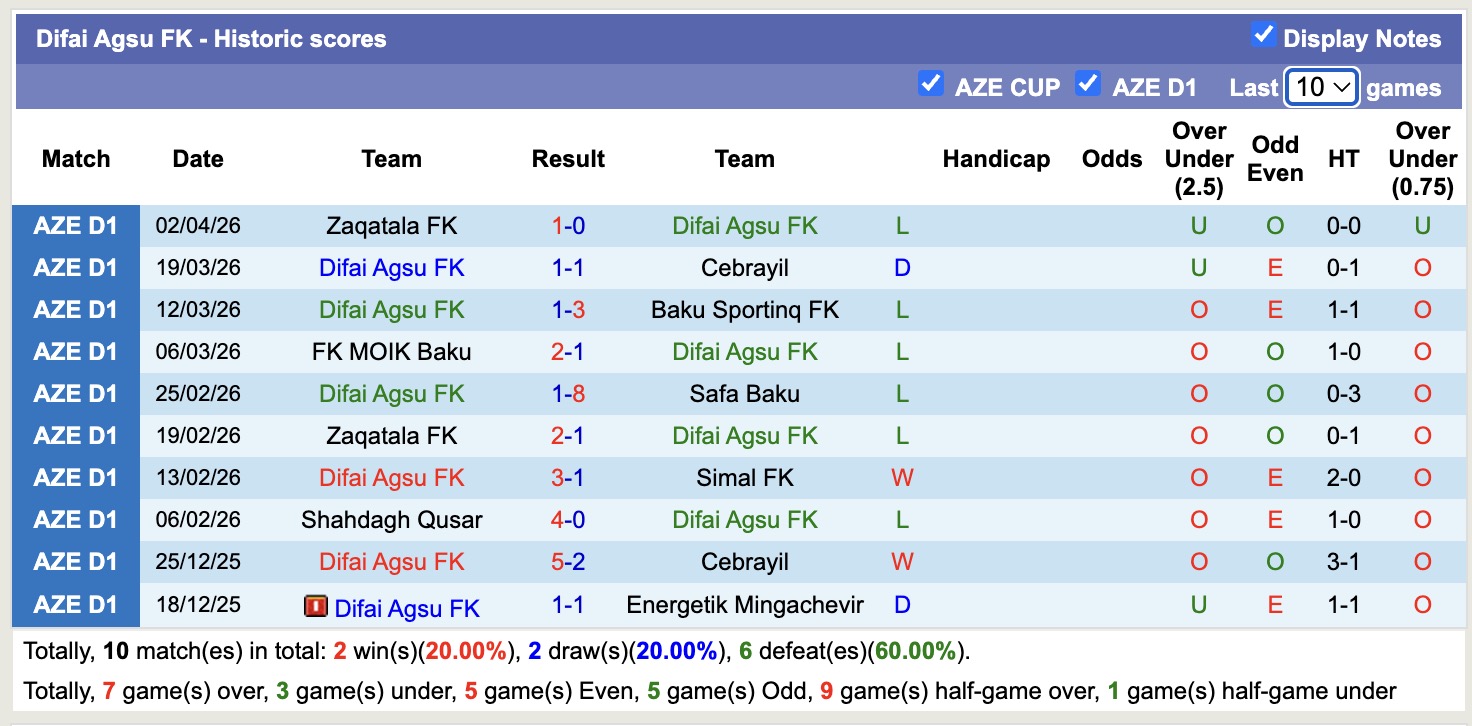This screenshot has width=1472, height=726.
Task: Toggle the Display Notes checkbox
Action: [x=1263, y=36]
